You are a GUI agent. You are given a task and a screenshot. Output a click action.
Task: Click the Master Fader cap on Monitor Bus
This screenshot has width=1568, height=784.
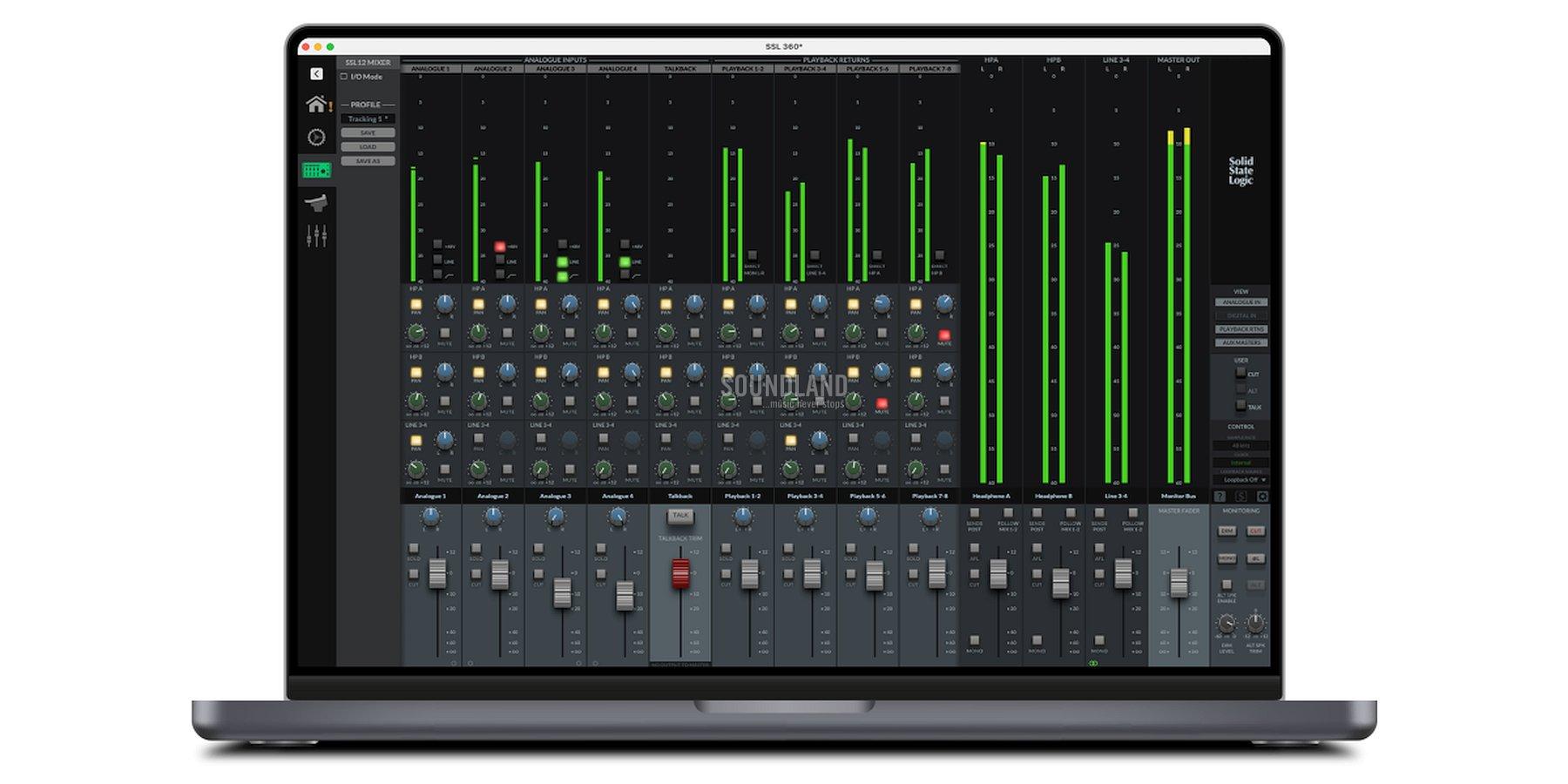1179,583
